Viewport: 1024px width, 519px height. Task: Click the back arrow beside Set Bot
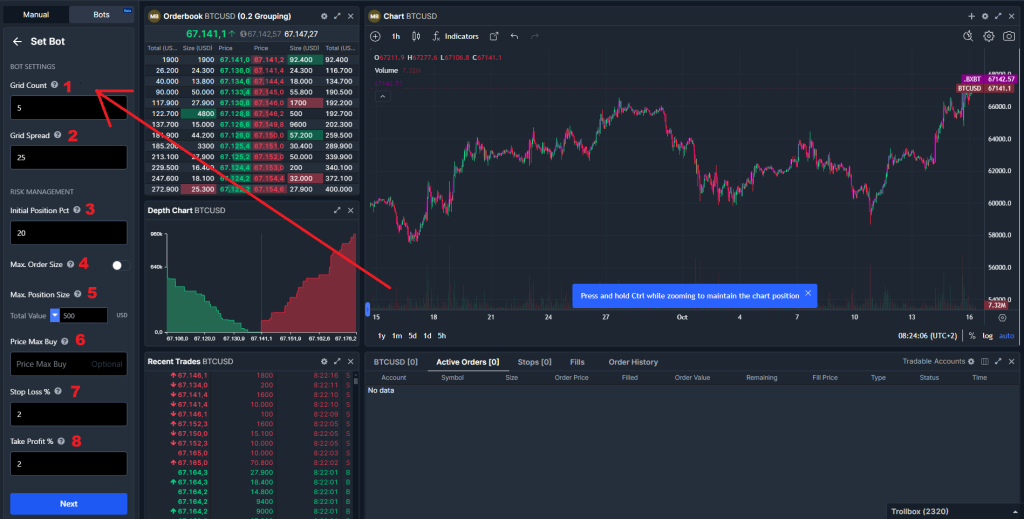point(17,42)
